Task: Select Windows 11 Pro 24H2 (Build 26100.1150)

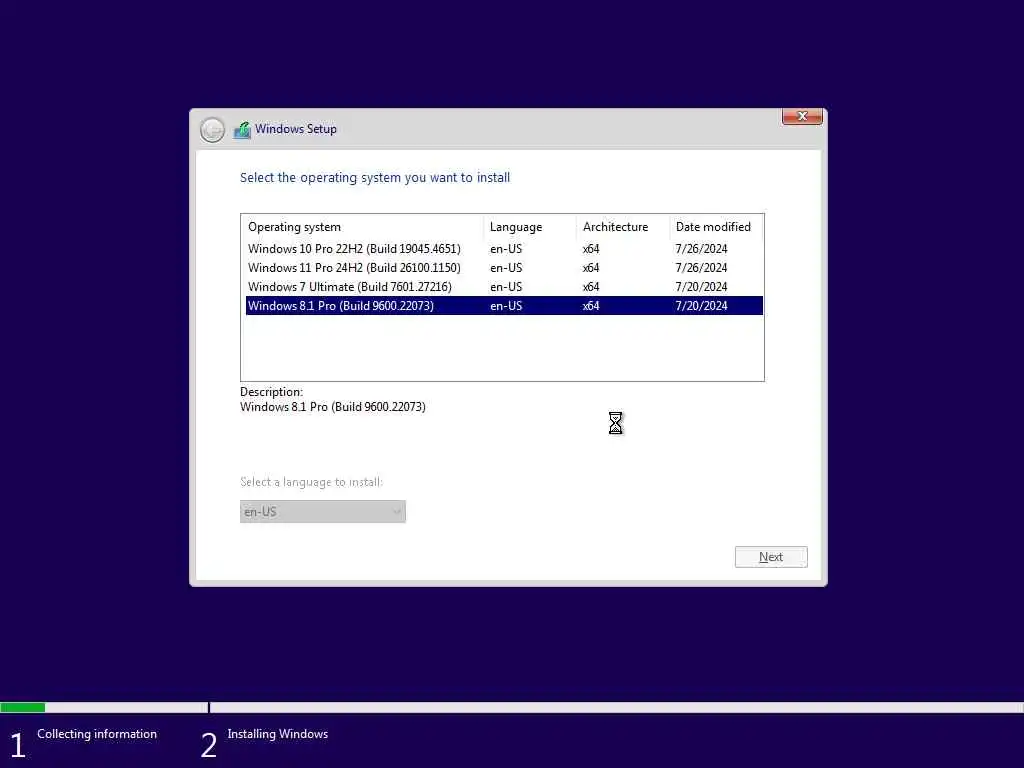Action: (504, 268)
